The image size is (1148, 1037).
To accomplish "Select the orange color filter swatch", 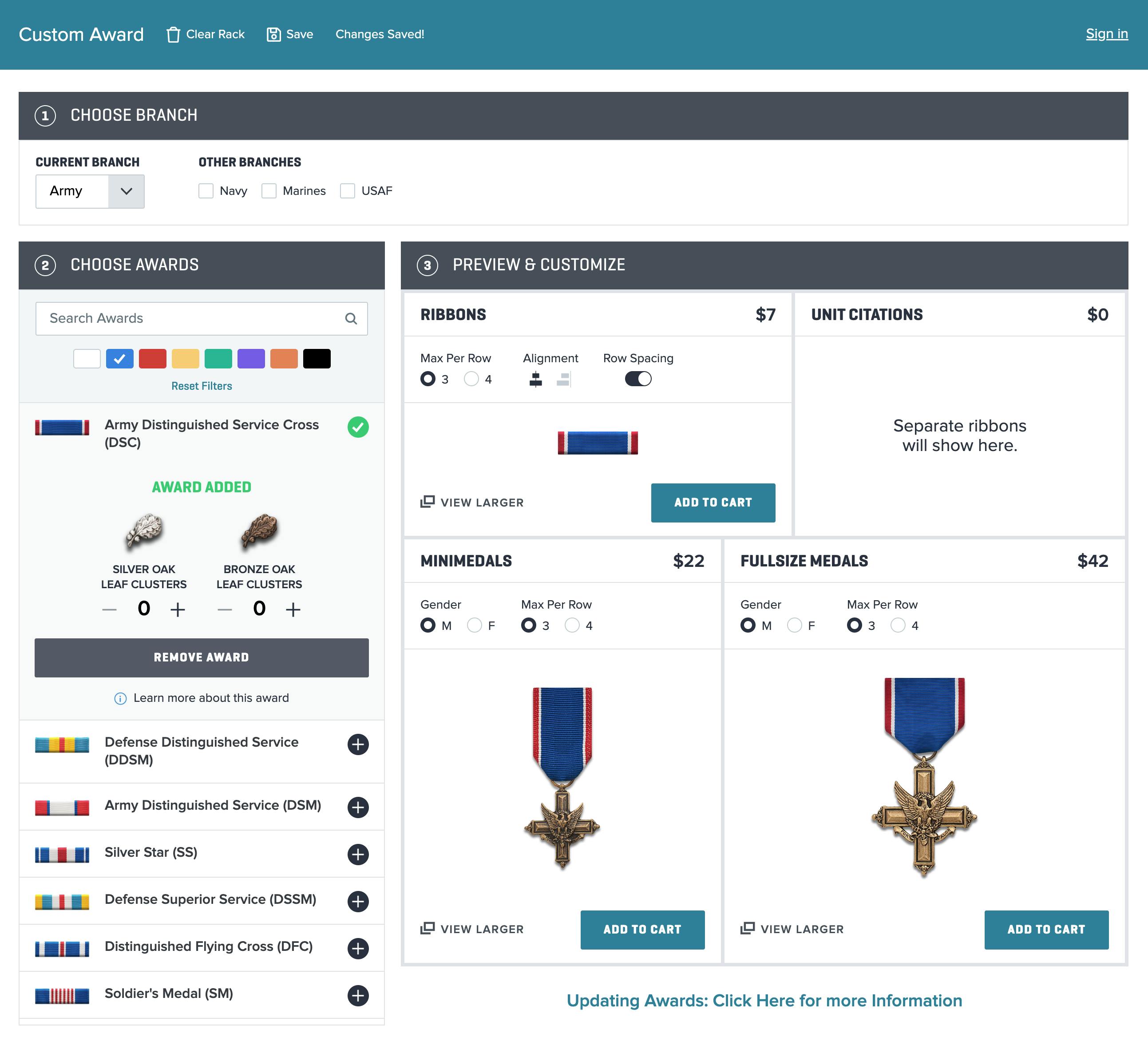I will (284, 359).
